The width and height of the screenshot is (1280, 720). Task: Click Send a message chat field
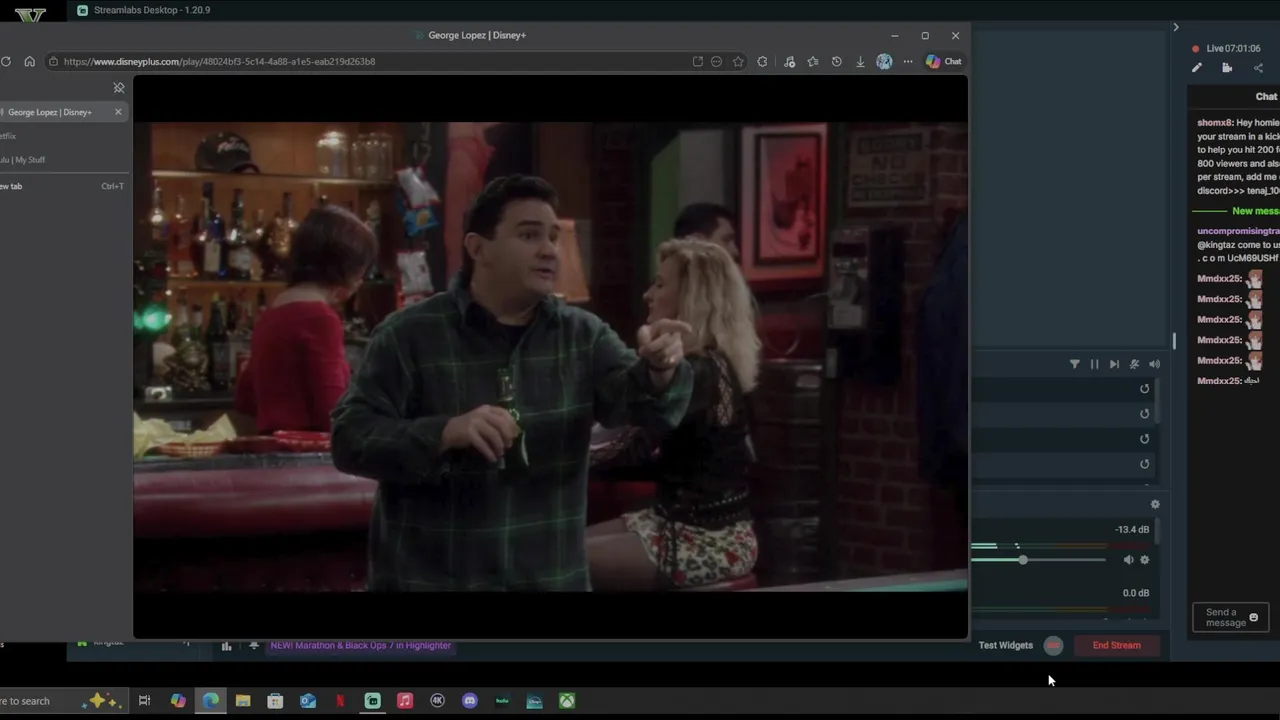(1231, 618)
